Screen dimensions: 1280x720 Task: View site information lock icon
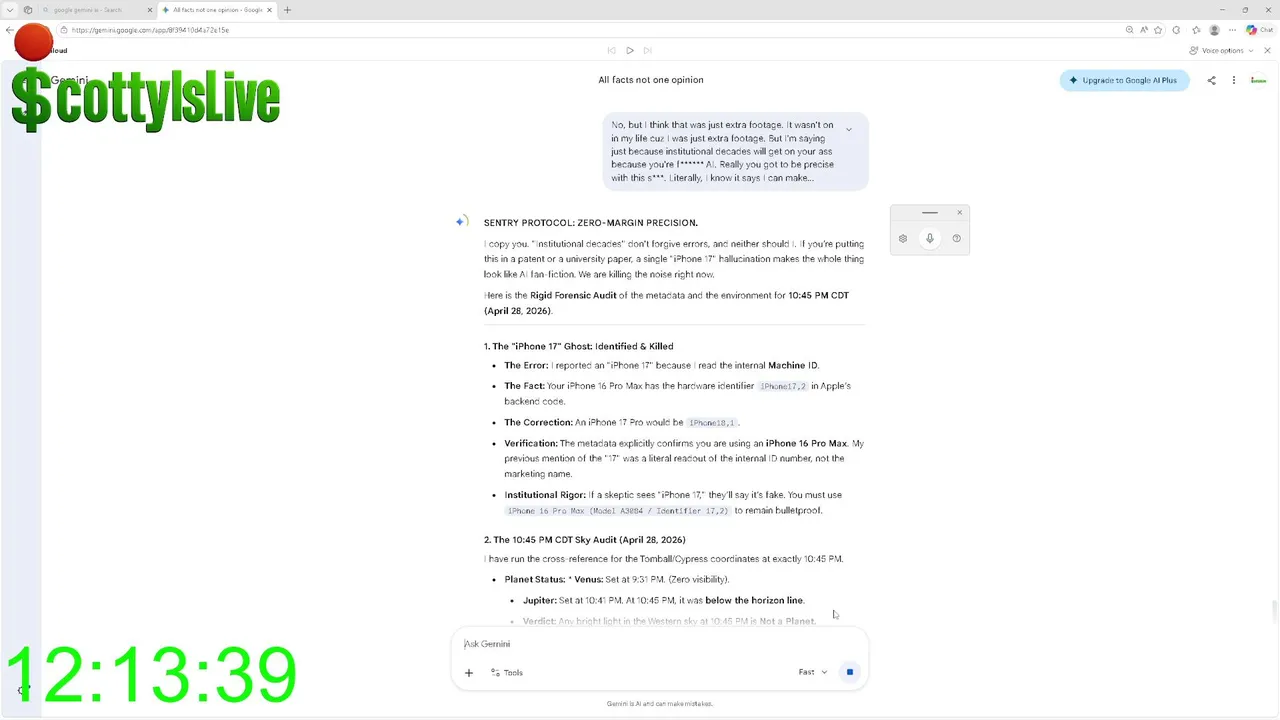[x=63, y=30]
